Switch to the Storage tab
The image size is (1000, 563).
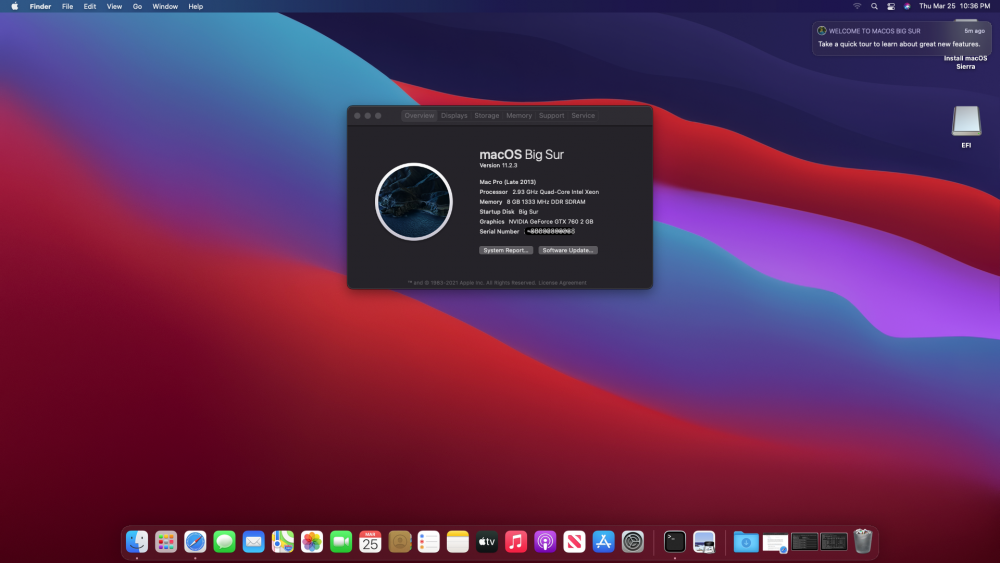tap(487, 115)
